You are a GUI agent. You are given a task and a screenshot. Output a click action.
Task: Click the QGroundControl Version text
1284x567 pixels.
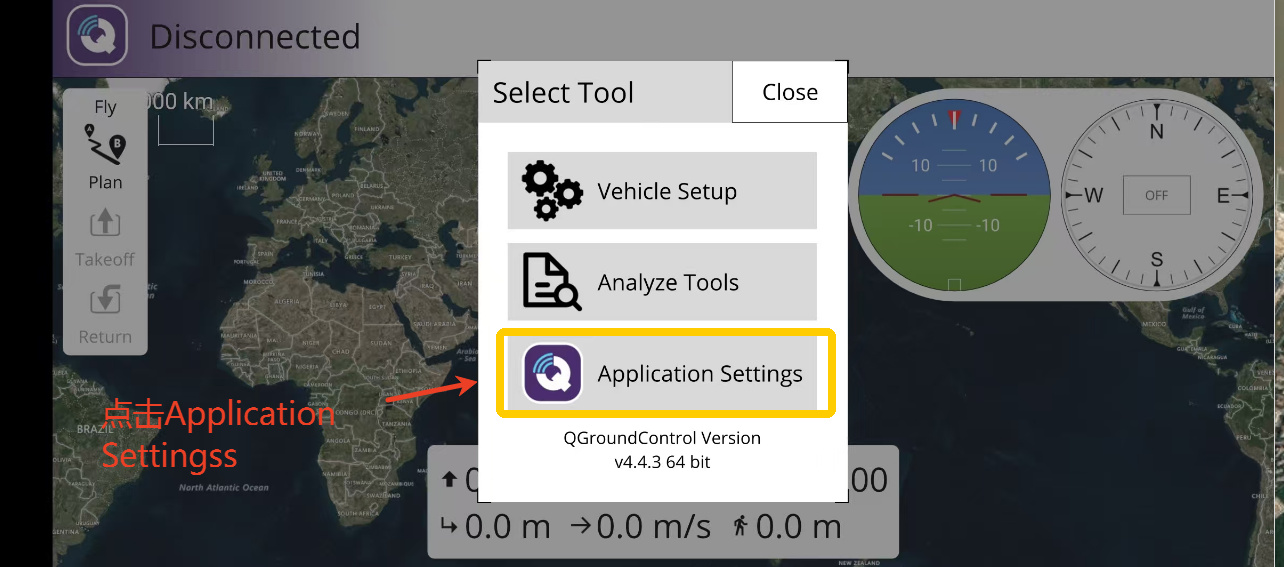point(662,438)
